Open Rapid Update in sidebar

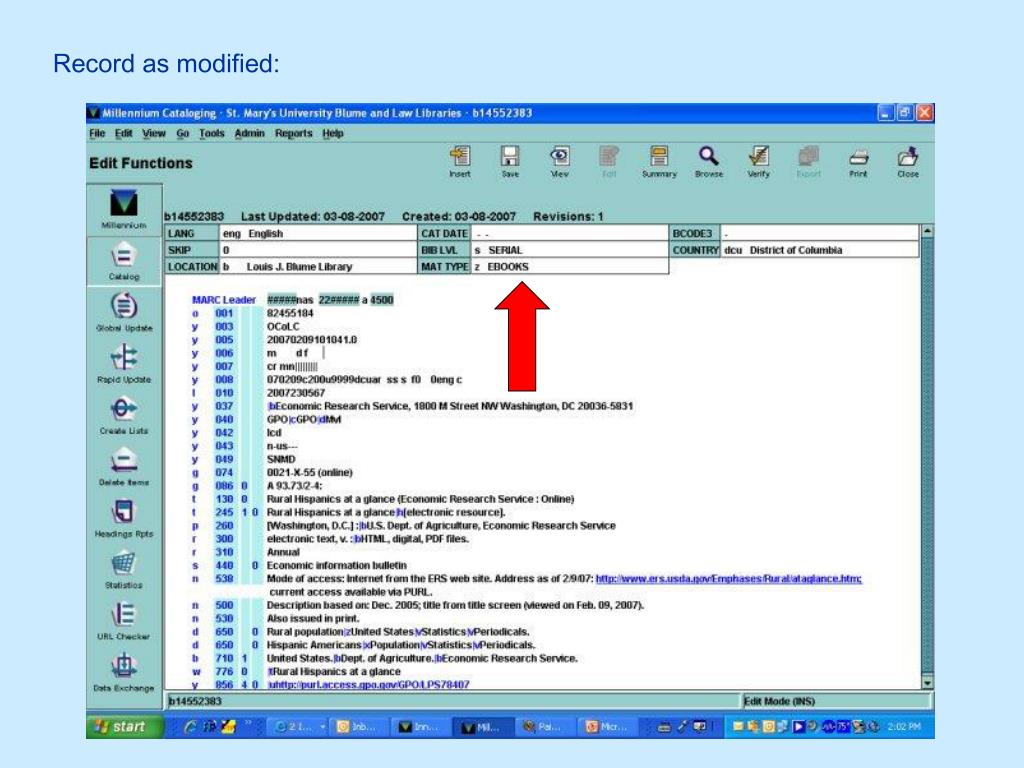click(124, 363)
